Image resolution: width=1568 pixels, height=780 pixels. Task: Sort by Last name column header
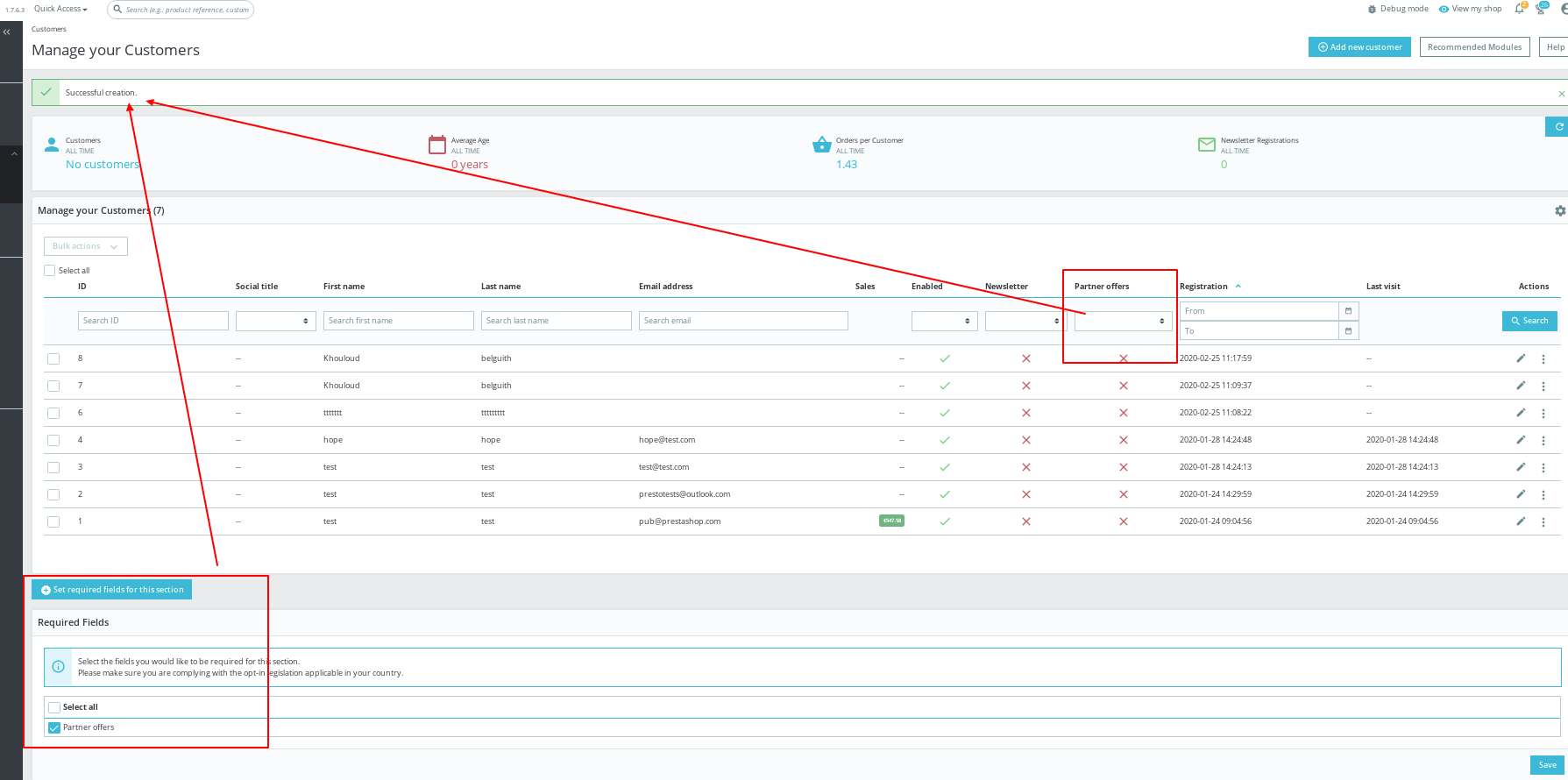[500, 287]
